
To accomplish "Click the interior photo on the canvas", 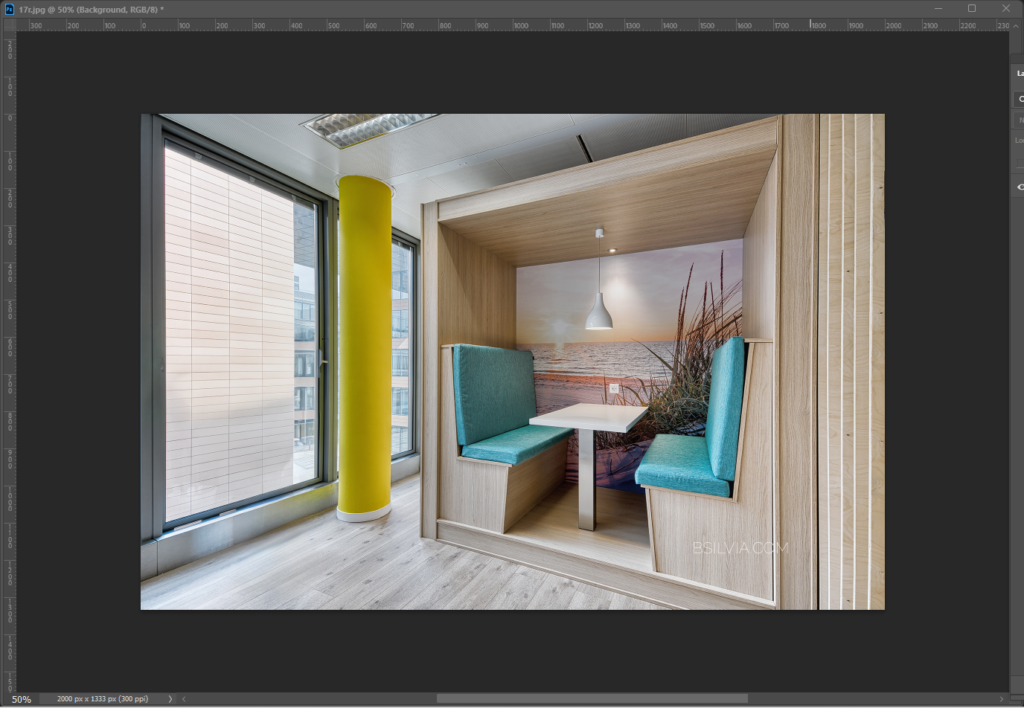I will point(513,362).
